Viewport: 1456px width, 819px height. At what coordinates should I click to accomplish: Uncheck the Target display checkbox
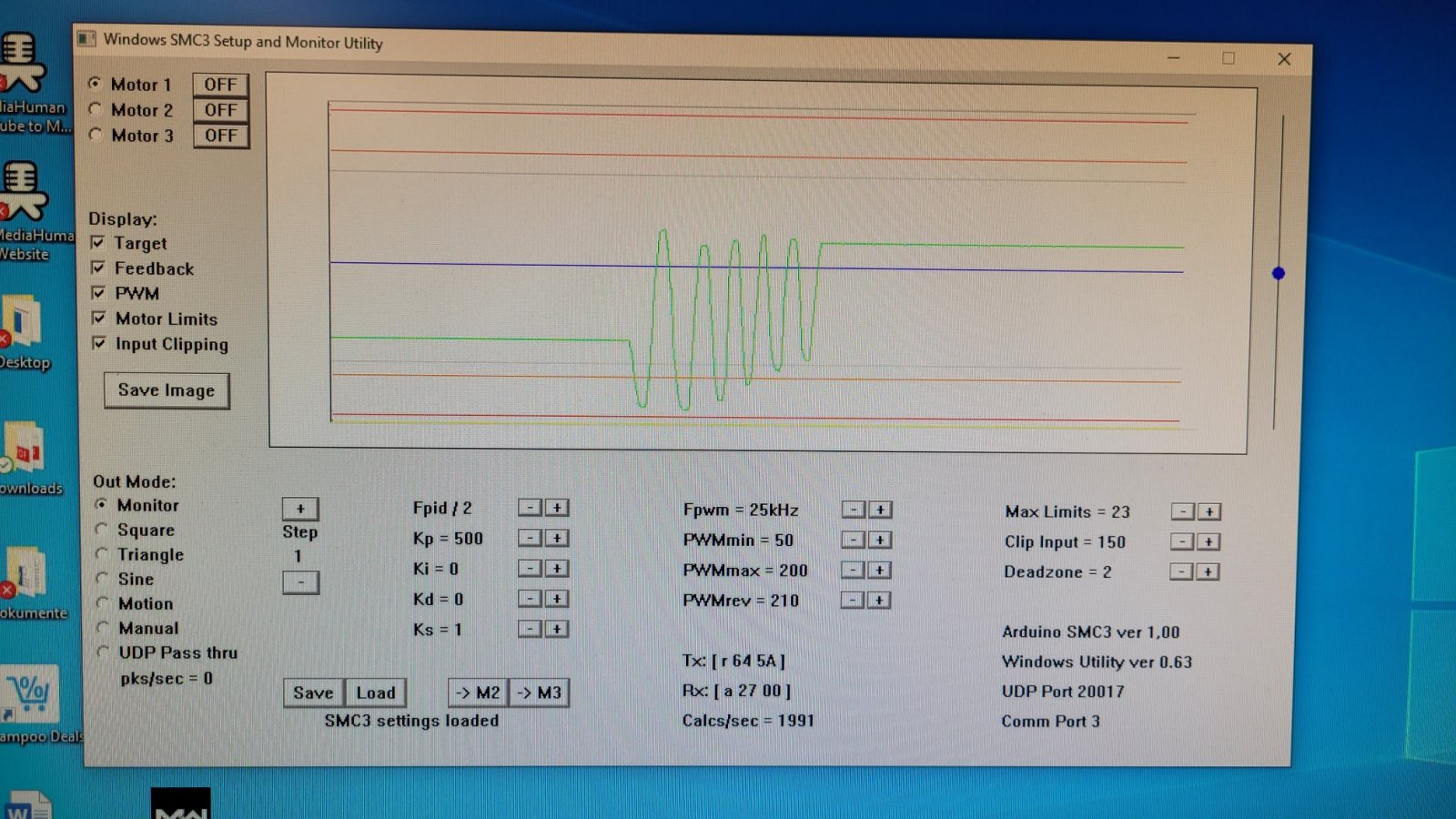[x=98, y=243]
